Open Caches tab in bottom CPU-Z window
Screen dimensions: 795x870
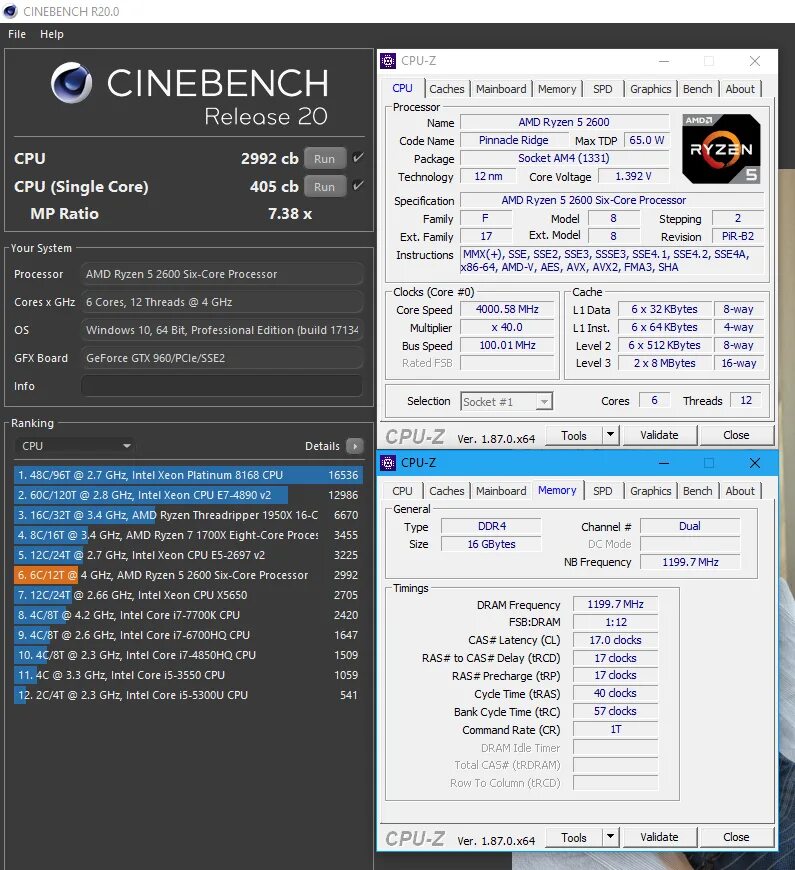[447, 491]
